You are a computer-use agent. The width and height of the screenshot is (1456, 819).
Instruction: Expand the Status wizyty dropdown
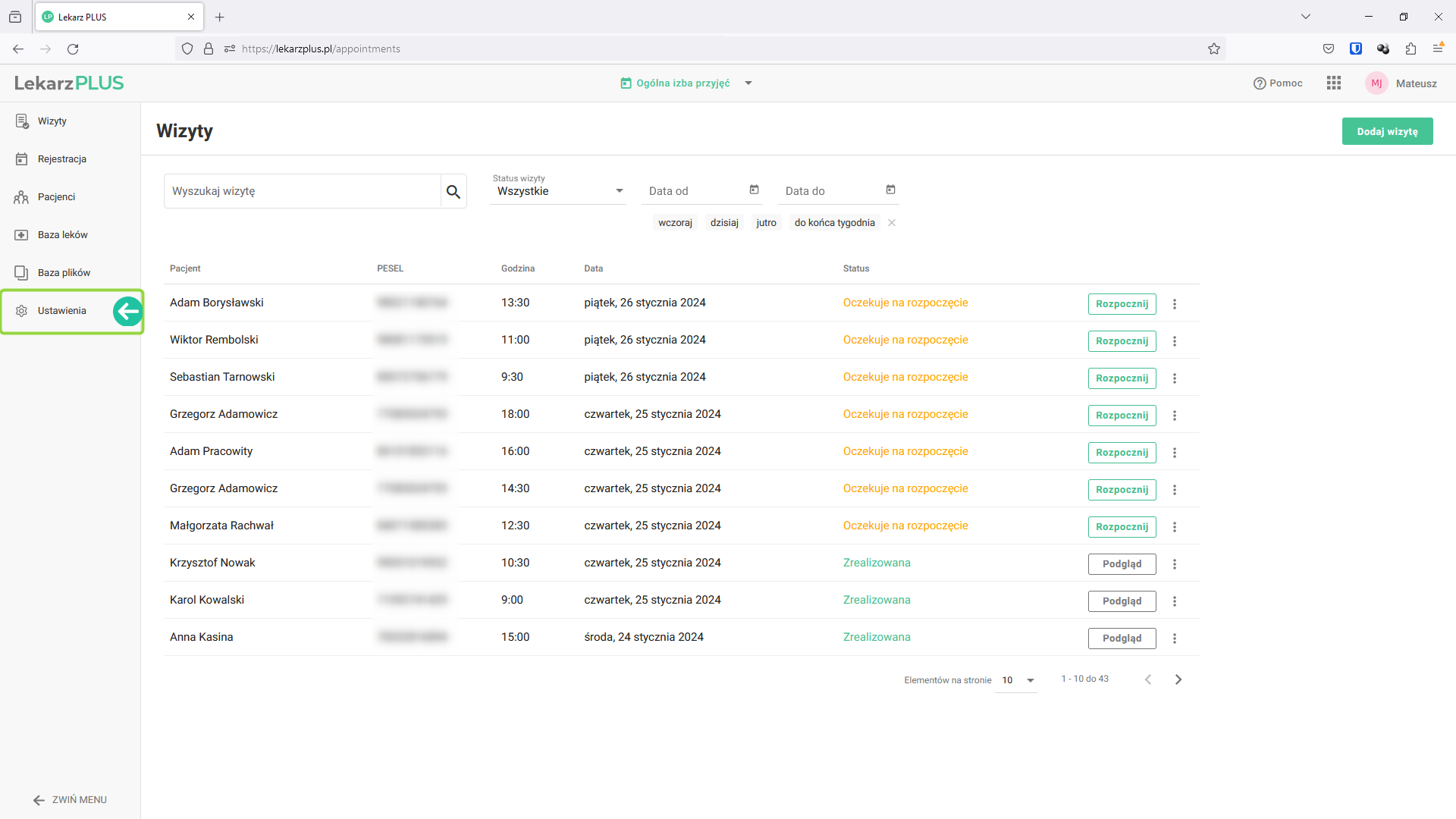[x=558, y=191]
